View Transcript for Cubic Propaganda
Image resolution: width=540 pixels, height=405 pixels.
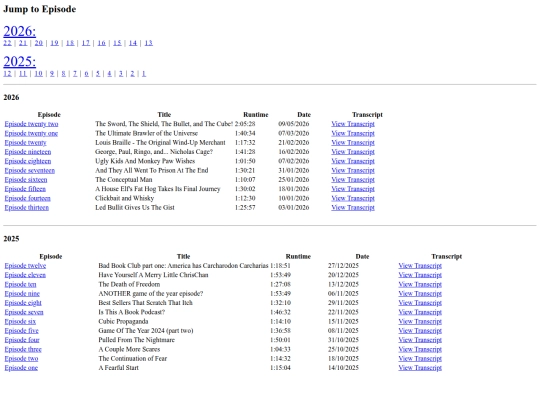tap(420, 322)
